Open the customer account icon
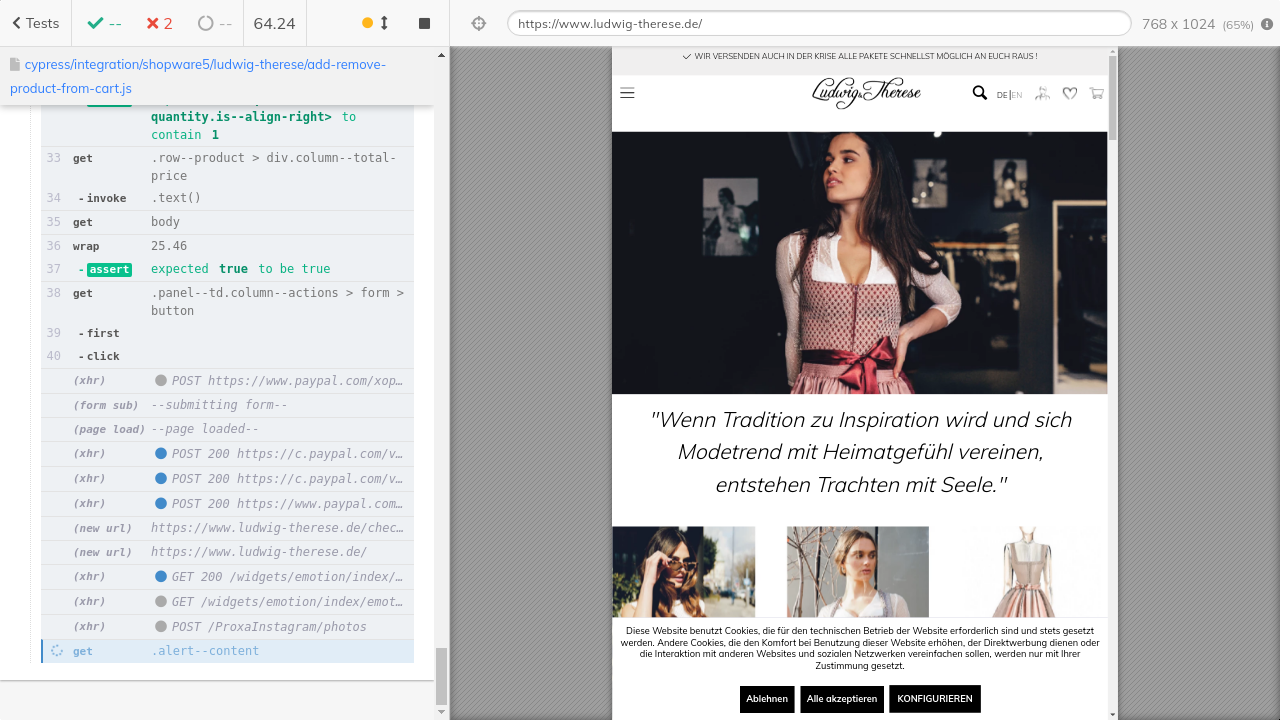 tap(1042, 93)
